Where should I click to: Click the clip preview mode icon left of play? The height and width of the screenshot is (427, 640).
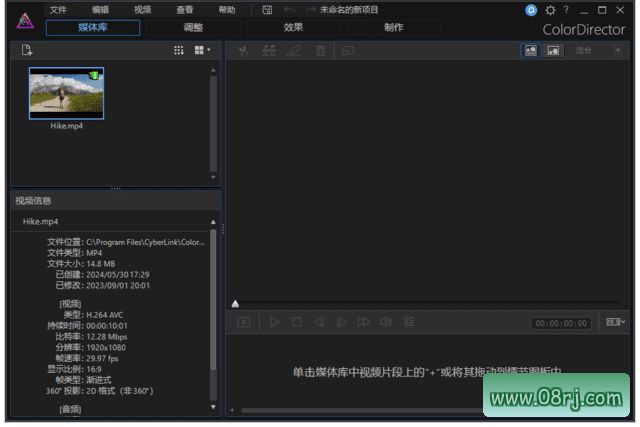[244, 322]
